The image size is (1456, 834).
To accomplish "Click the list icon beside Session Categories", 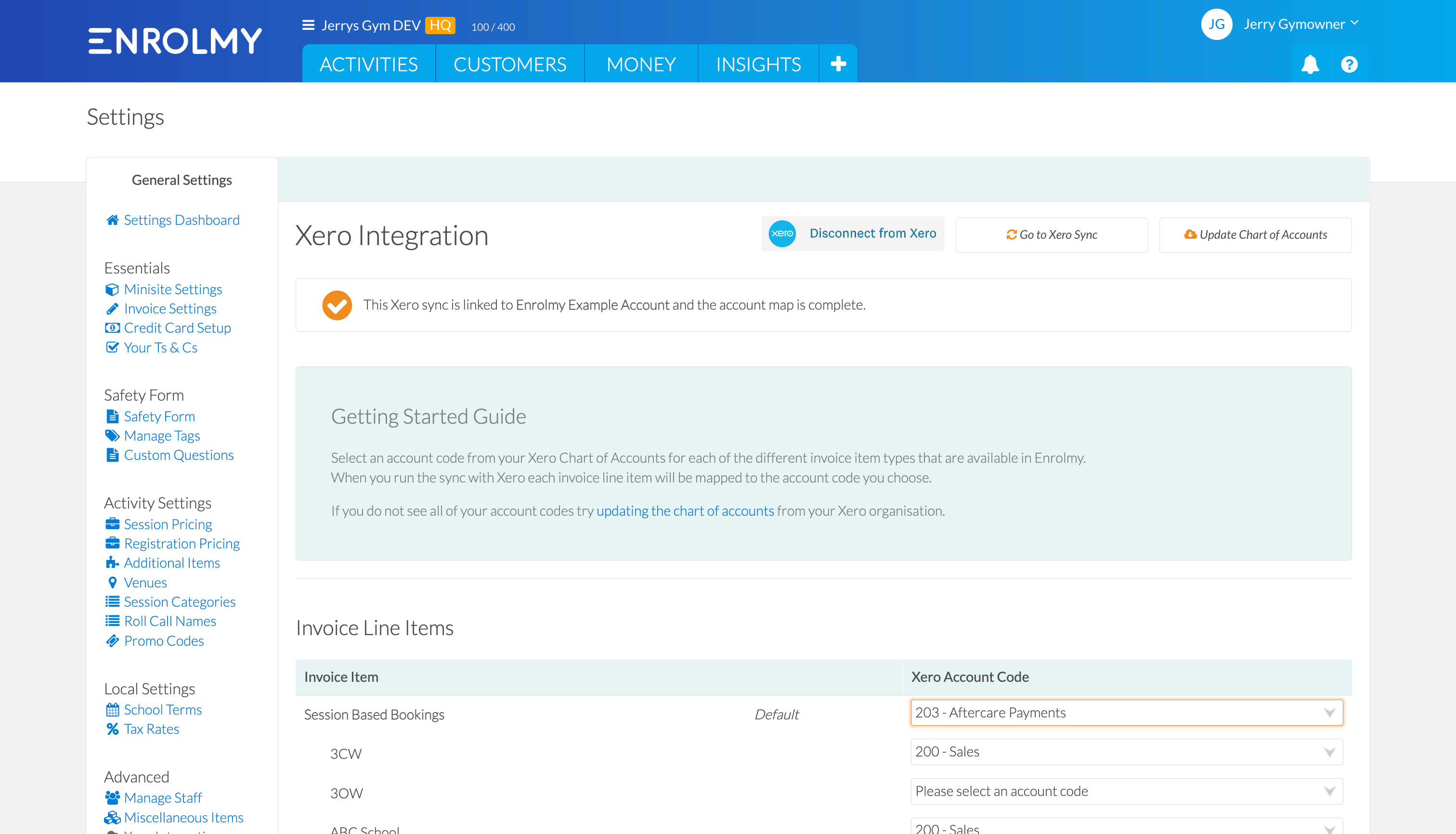I will (x=112, y=601).
